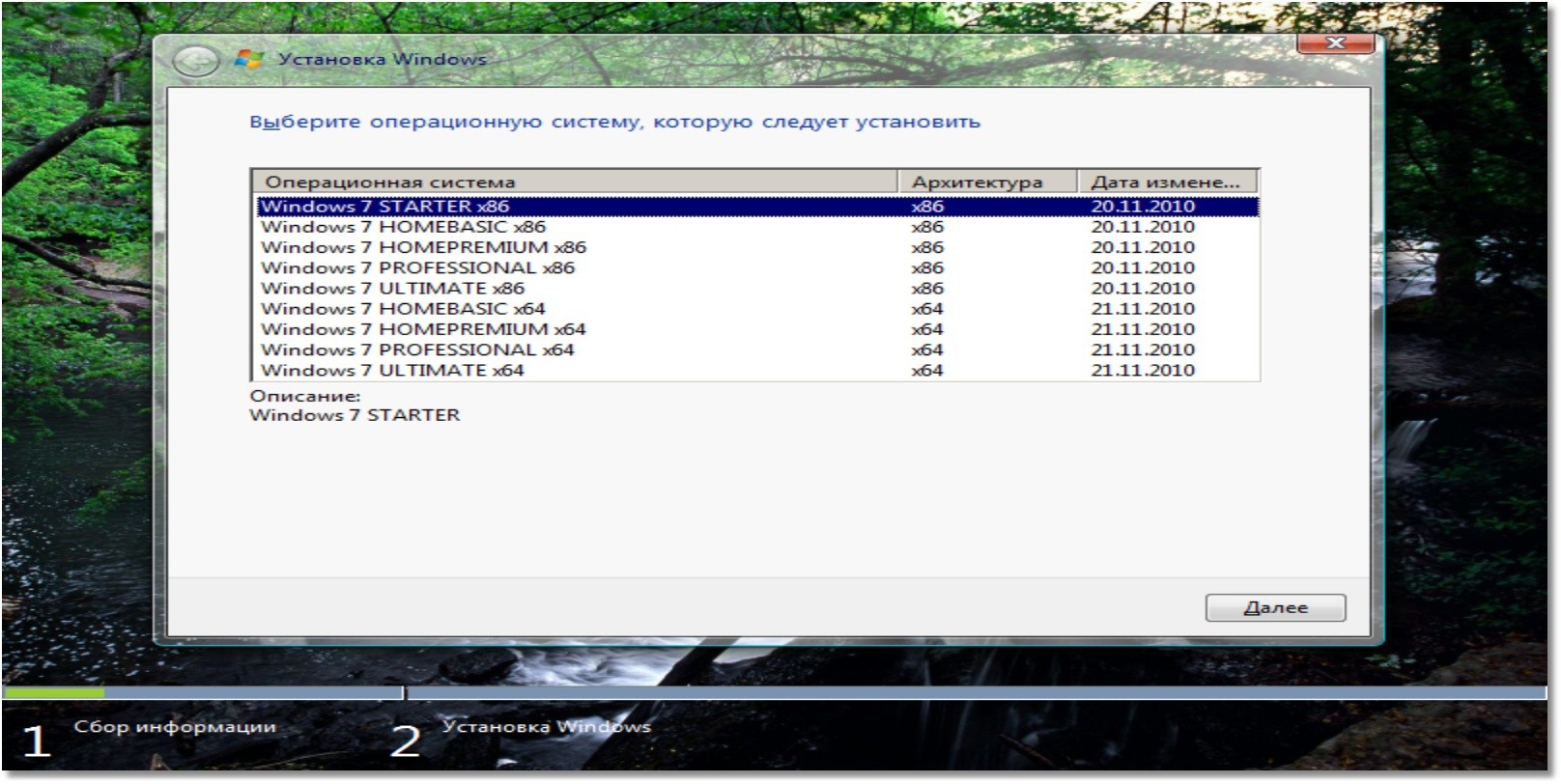The height and width of the screenshot is (784, 1561).
Task: Select Windows 7 PROFESSIONAL x86 row
Action: [x=757, y=267]
